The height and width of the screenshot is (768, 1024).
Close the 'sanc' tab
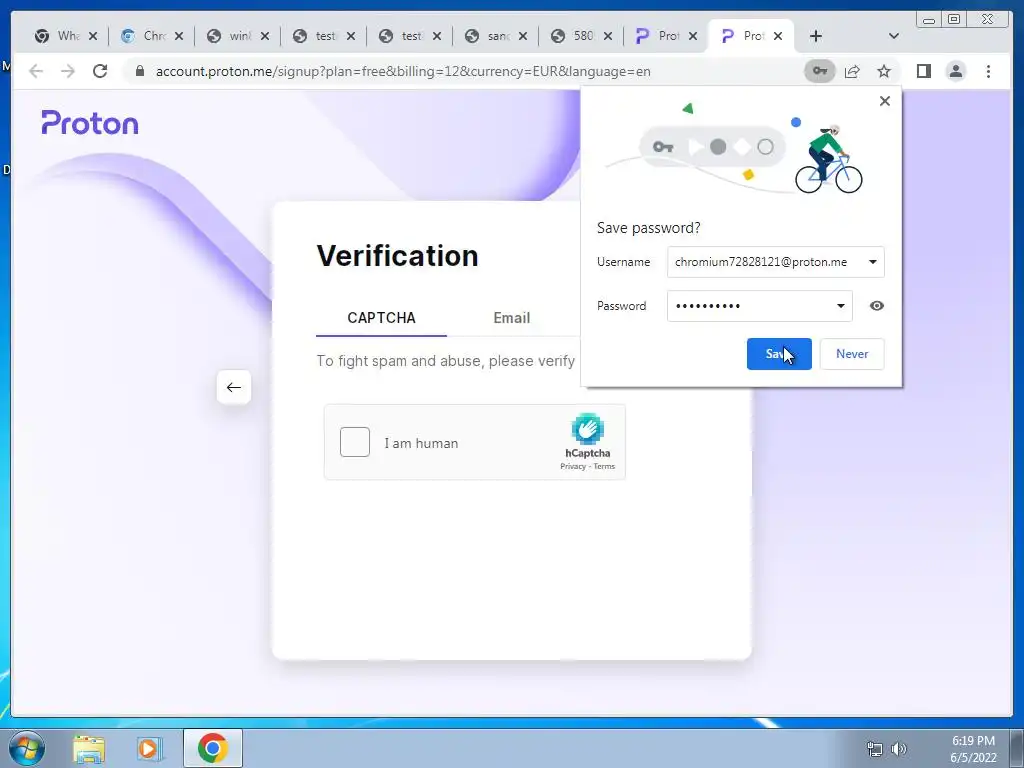(x=523, y=36)
